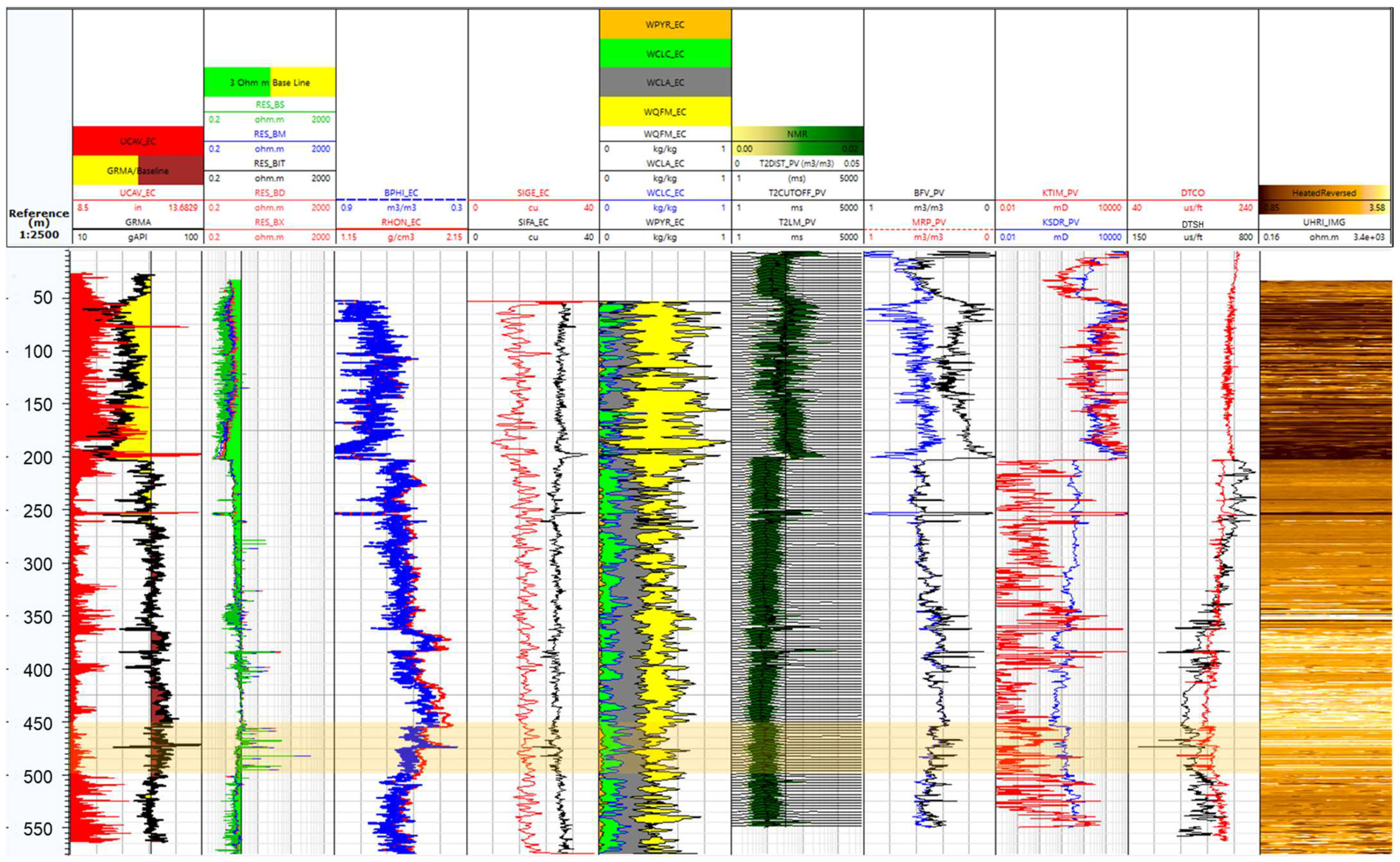The width and height of the screenshot is (1400, 862).
Task: Click the RHON_EC density curve header
Action: click(x=401, y=222)
